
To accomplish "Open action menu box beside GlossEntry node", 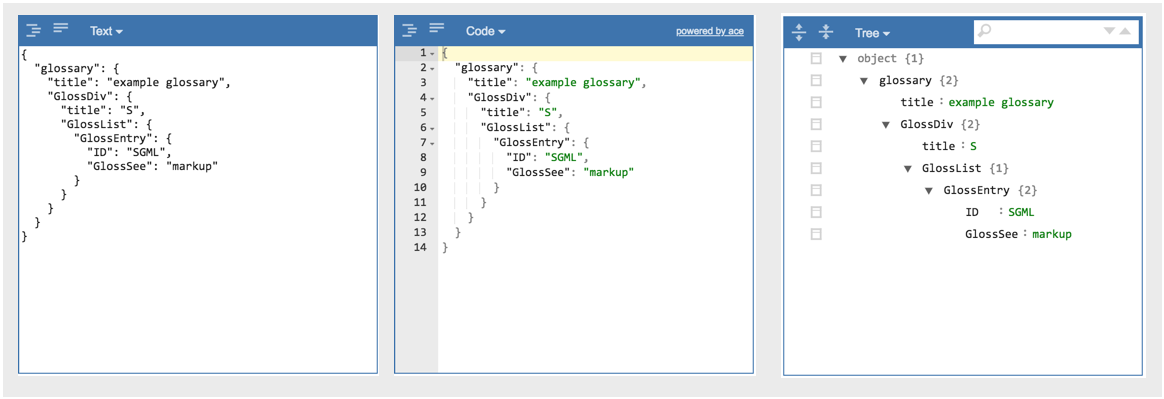I will click(x=816, y=190).
